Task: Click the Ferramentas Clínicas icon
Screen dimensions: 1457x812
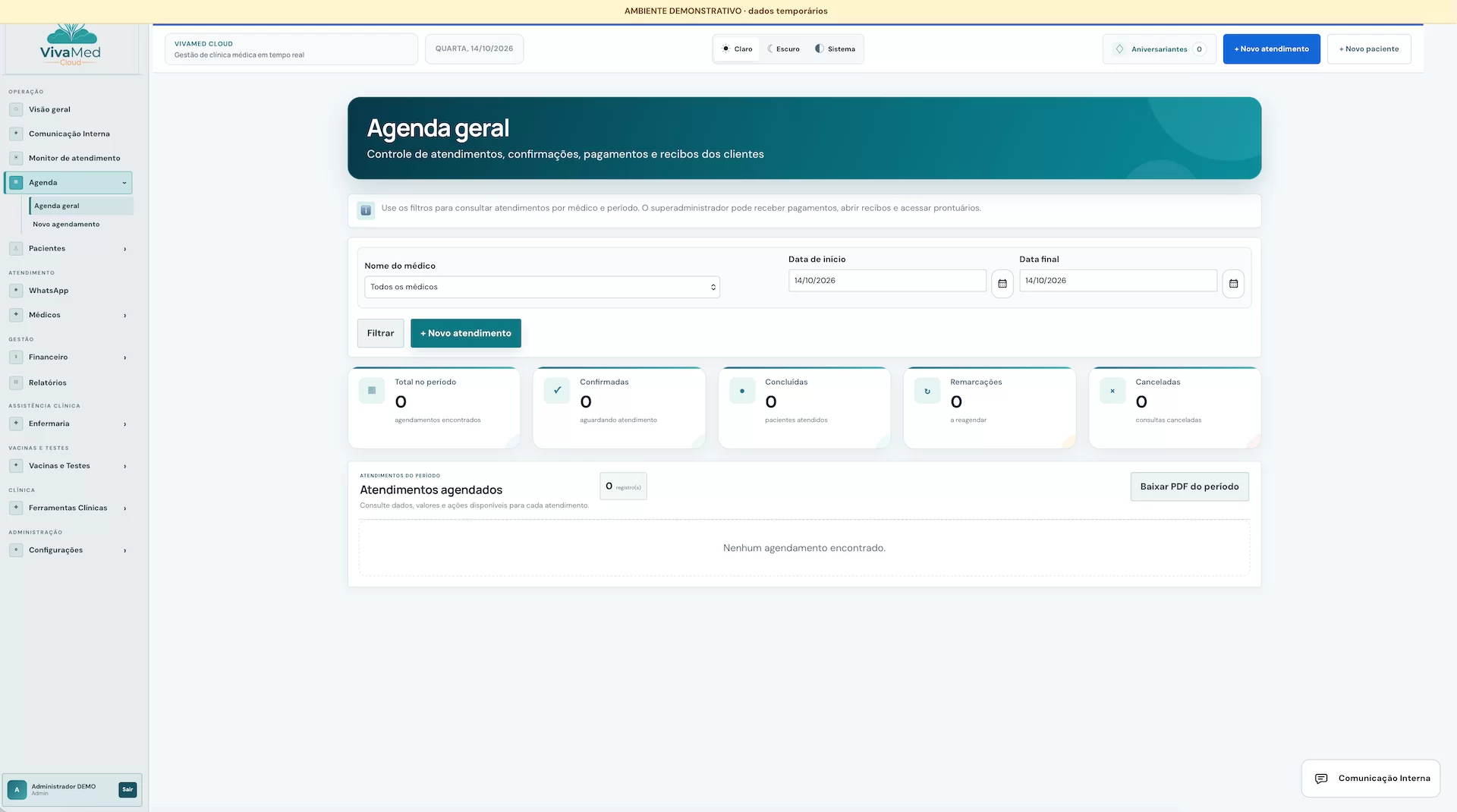Action: [16, 508]
